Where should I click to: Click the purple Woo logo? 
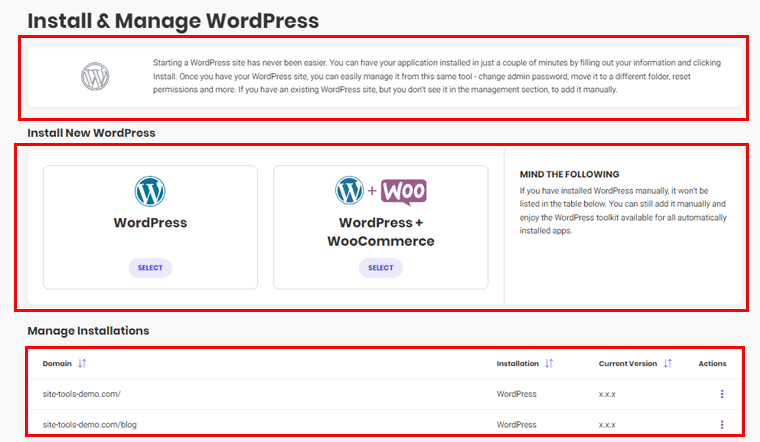pos(404,192)
